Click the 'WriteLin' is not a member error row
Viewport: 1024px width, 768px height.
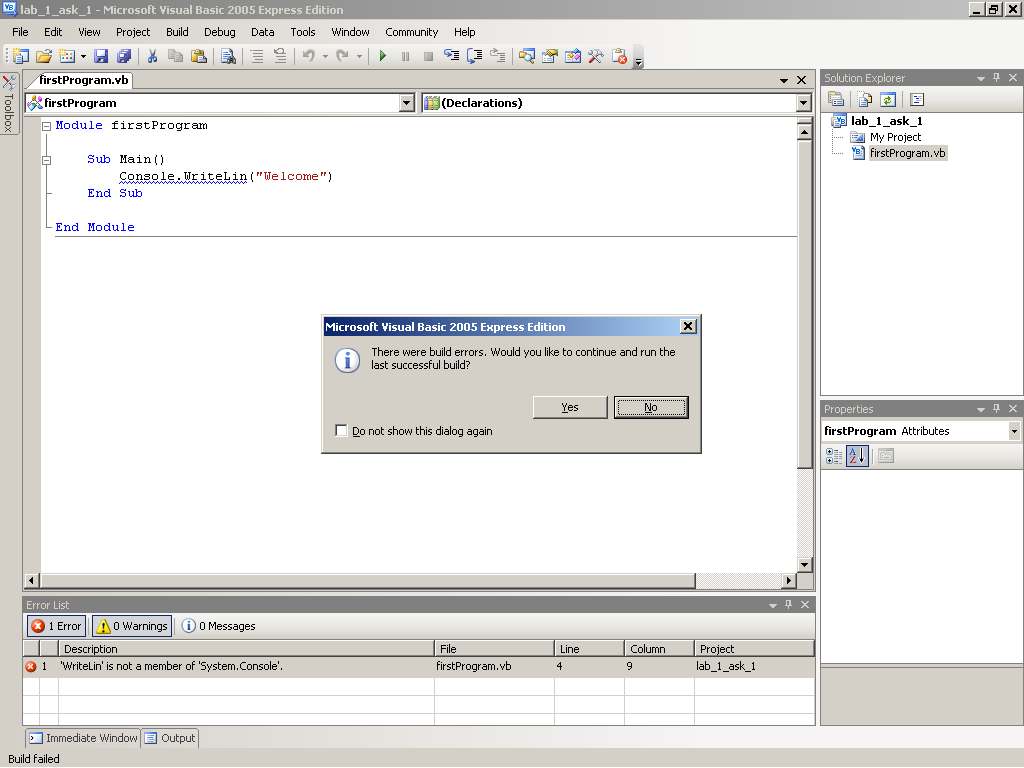pos(419,666)
